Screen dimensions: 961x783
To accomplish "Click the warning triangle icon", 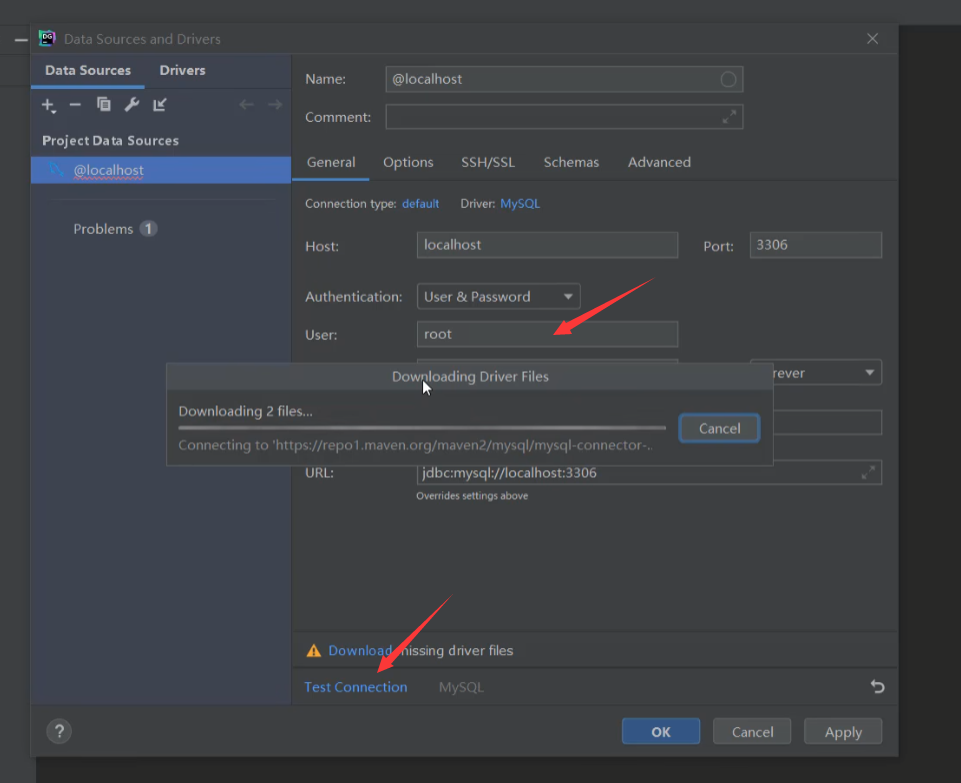I will pos(314,651).
